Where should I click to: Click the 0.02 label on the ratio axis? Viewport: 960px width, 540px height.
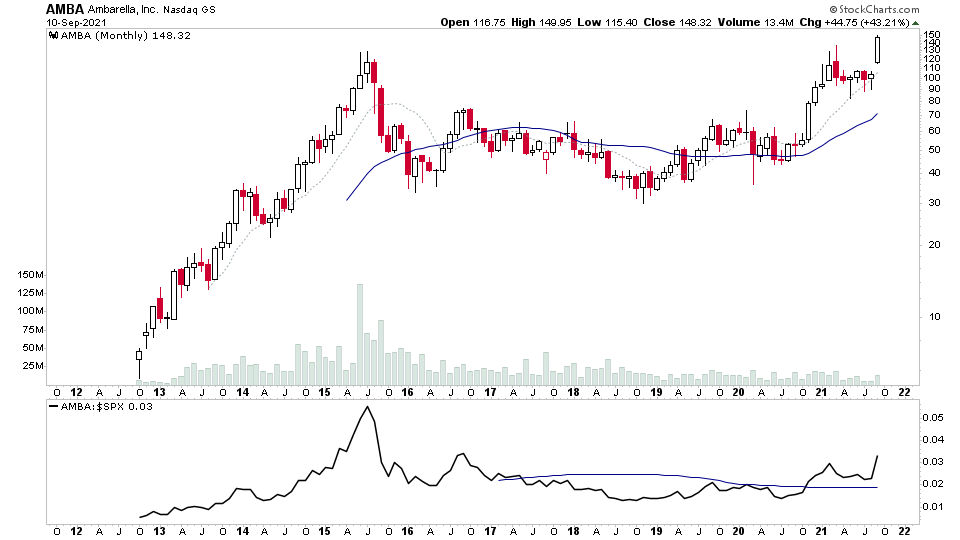(933, 484)
